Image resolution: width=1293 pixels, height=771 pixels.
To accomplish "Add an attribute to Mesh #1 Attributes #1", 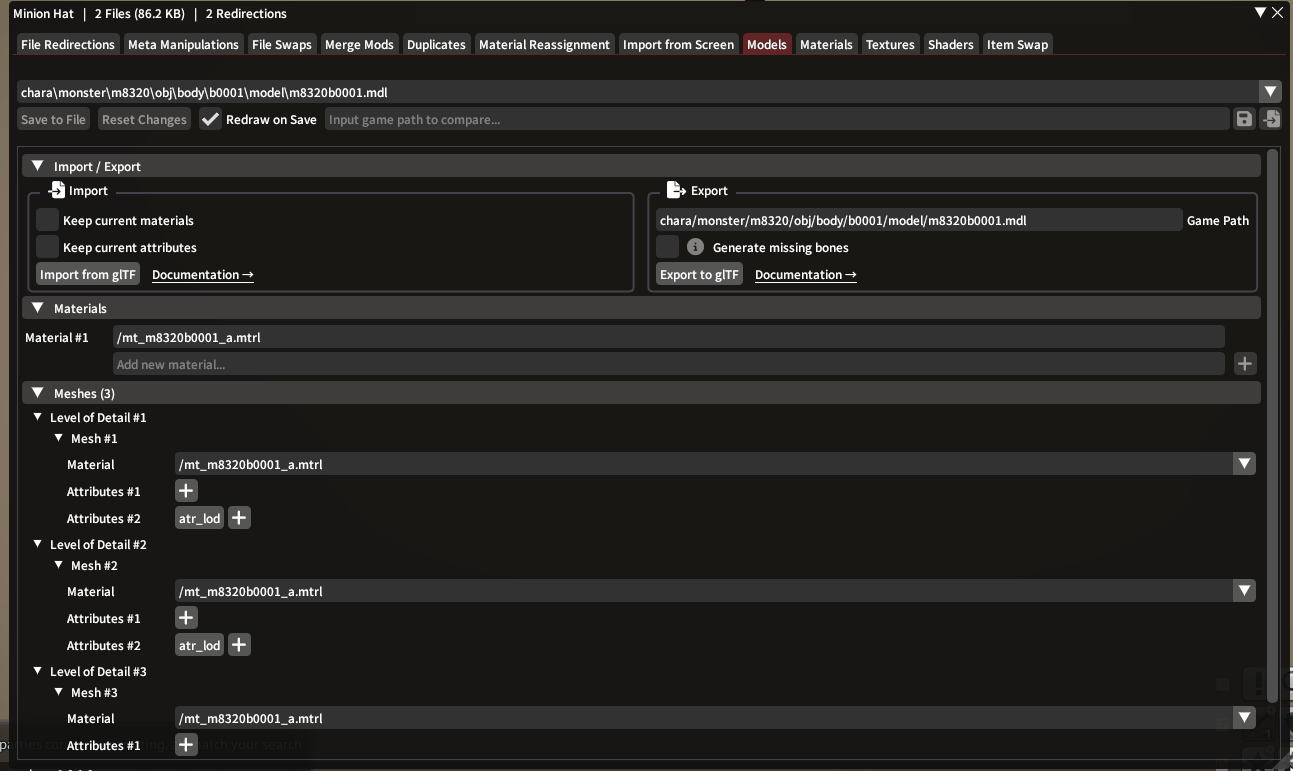I will pyautogui.click(x=186, y=491).
